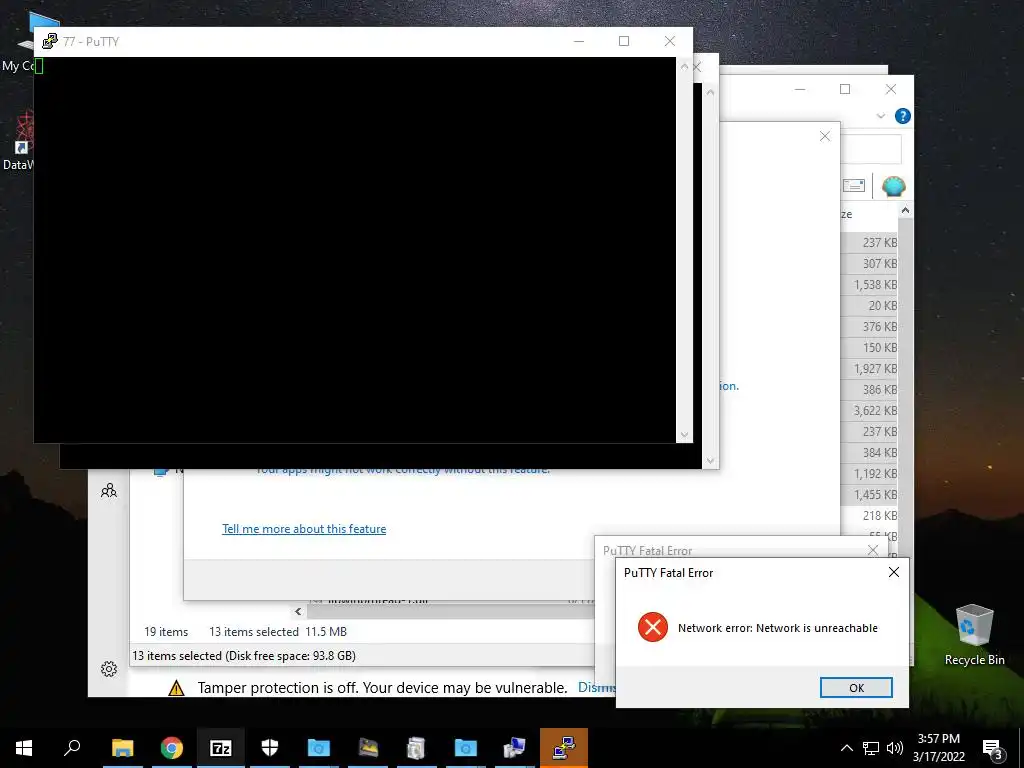The height and width of the screenshot is (768, 1024).
Task: Click inside the black '77 - PuTTY' terminal area
Action: coord(355,249)
